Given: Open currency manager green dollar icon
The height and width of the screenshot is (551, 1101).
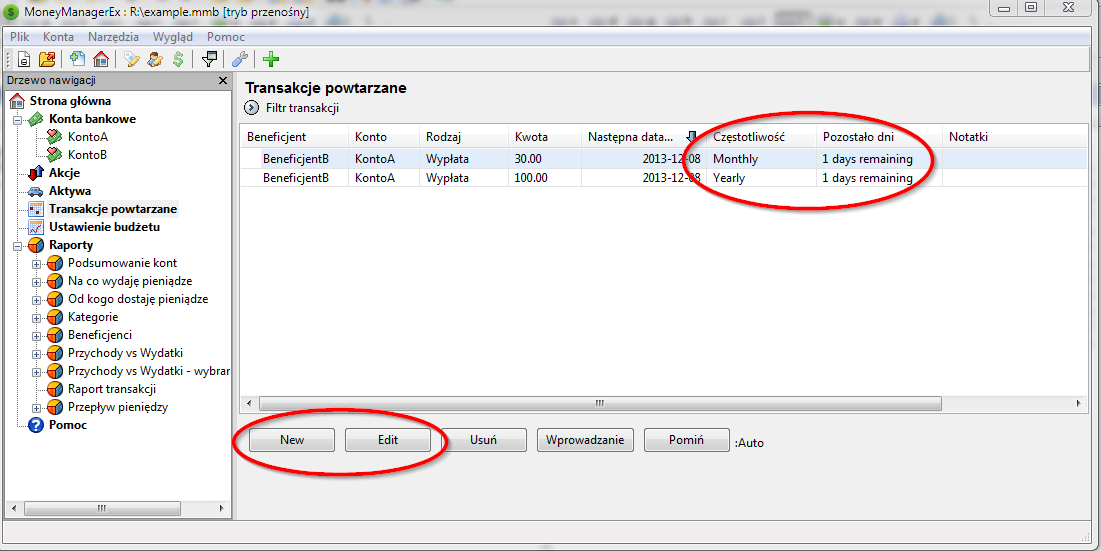Looking at the screenshot, I should 177,59.
